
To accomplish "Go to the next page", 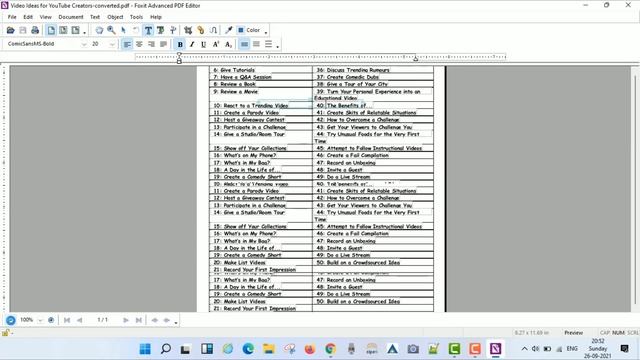I will [126, 320].
